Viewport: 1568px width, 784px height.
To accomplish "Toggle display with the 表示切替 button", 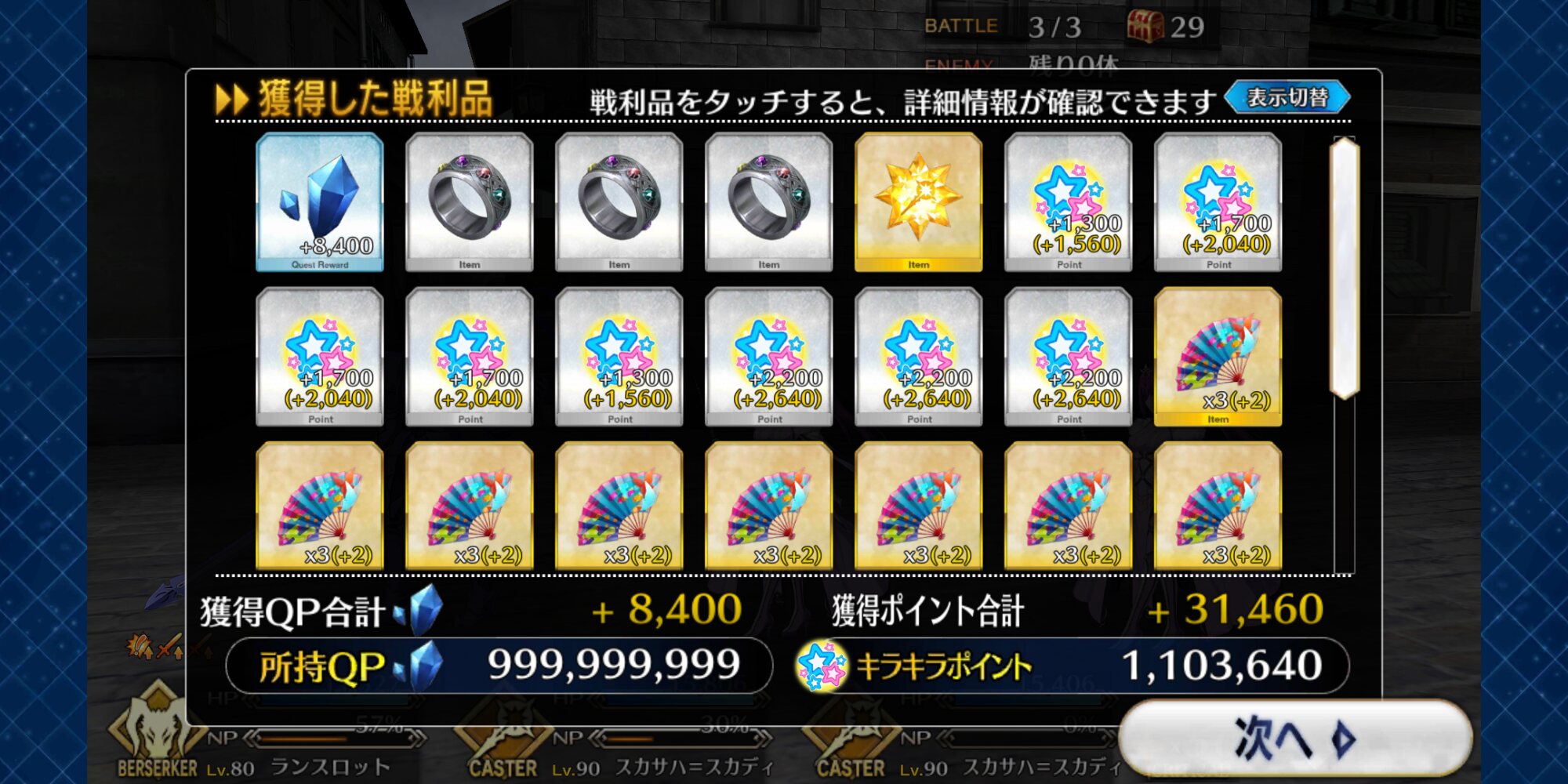I will click(x=1287, y=98).
